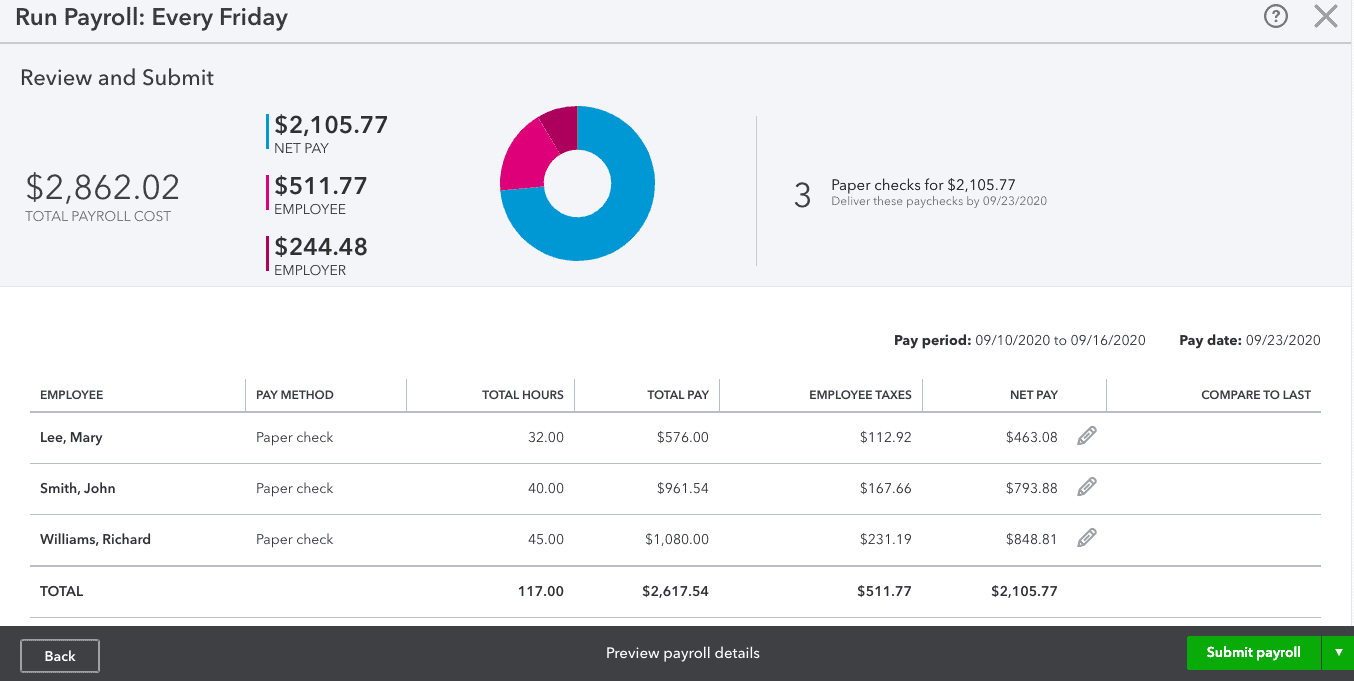Image resolution: width=1354 pixels, height=681 pixels.
Task: Select the NET PAY column header
Action: (x=1034, y=395)
